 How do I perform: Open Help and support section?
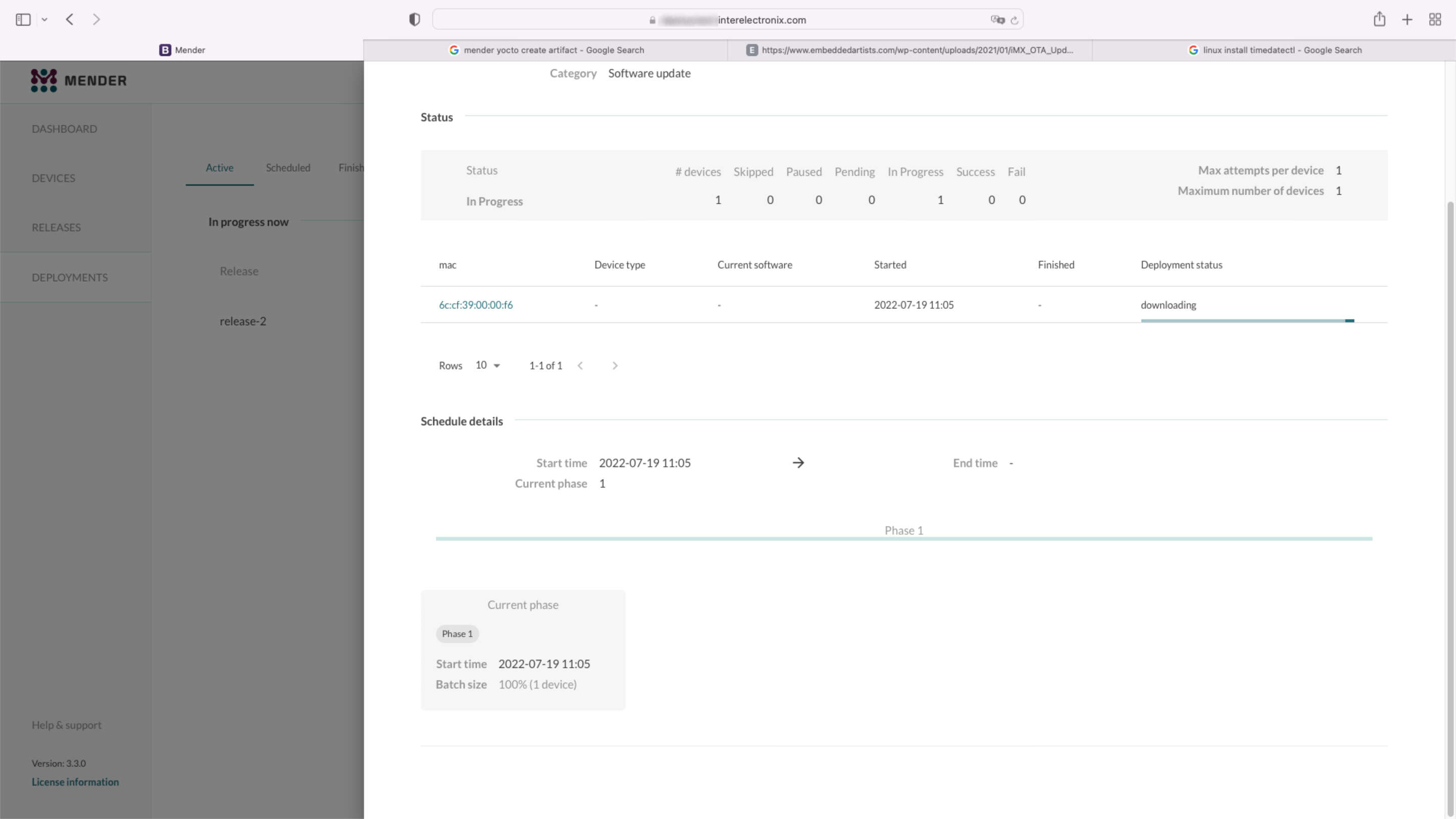(66, 724)
